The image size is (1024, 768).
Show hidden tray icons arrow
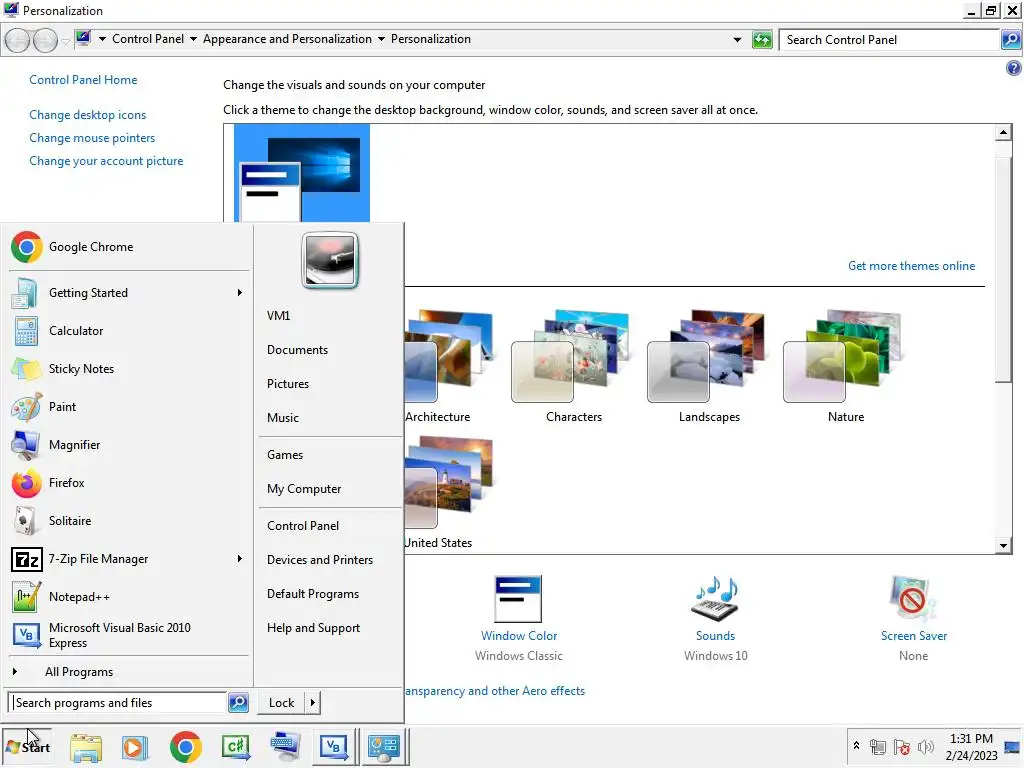[856, 746]
